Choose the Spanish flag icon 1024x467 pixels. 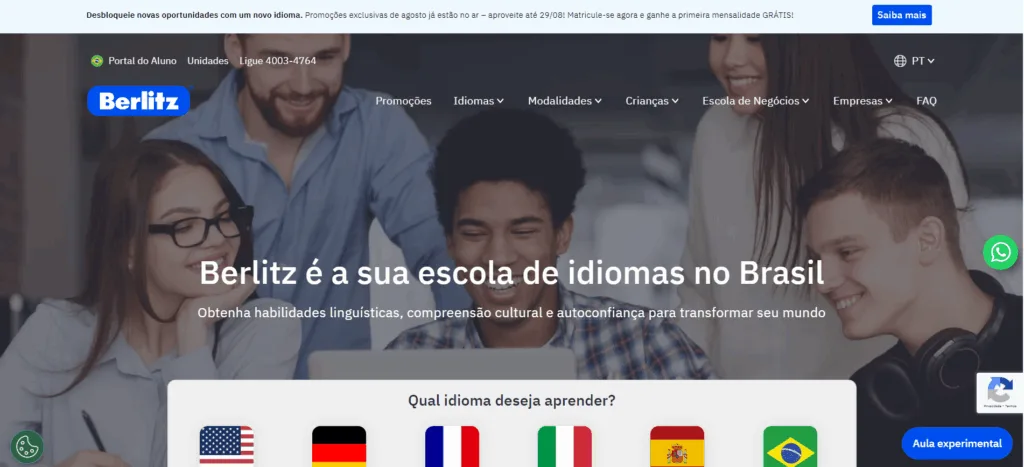677,446
